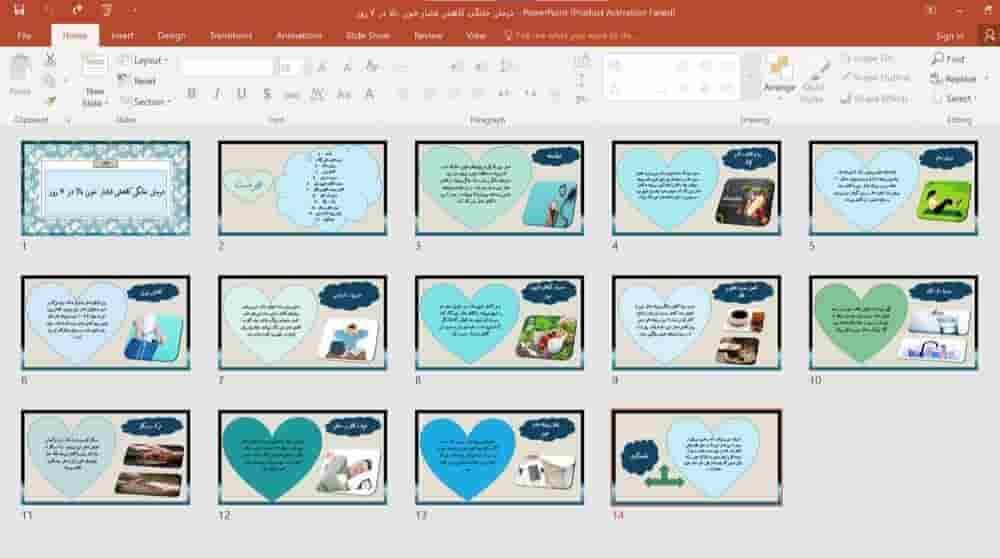
Task: Select slide 1 title thumbnail
Action: 105,189
